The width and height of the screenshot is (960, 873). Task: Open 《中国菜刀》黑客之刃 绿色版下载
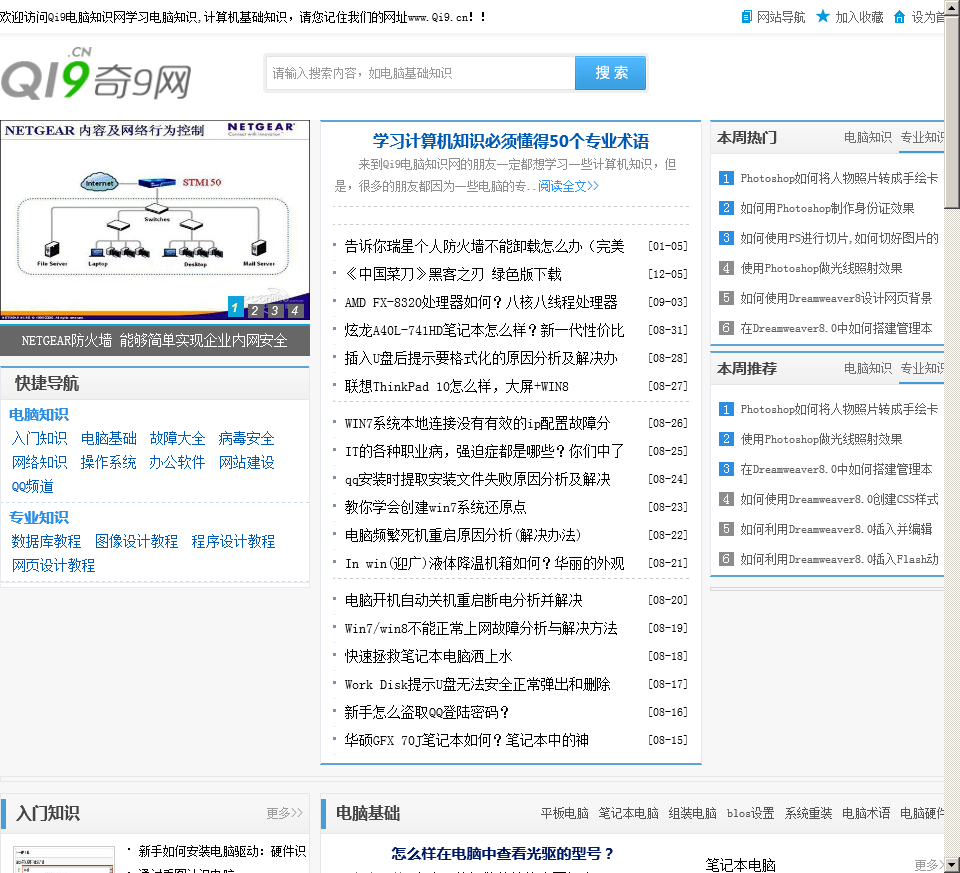pyautogui.click(x=453, y=274)
